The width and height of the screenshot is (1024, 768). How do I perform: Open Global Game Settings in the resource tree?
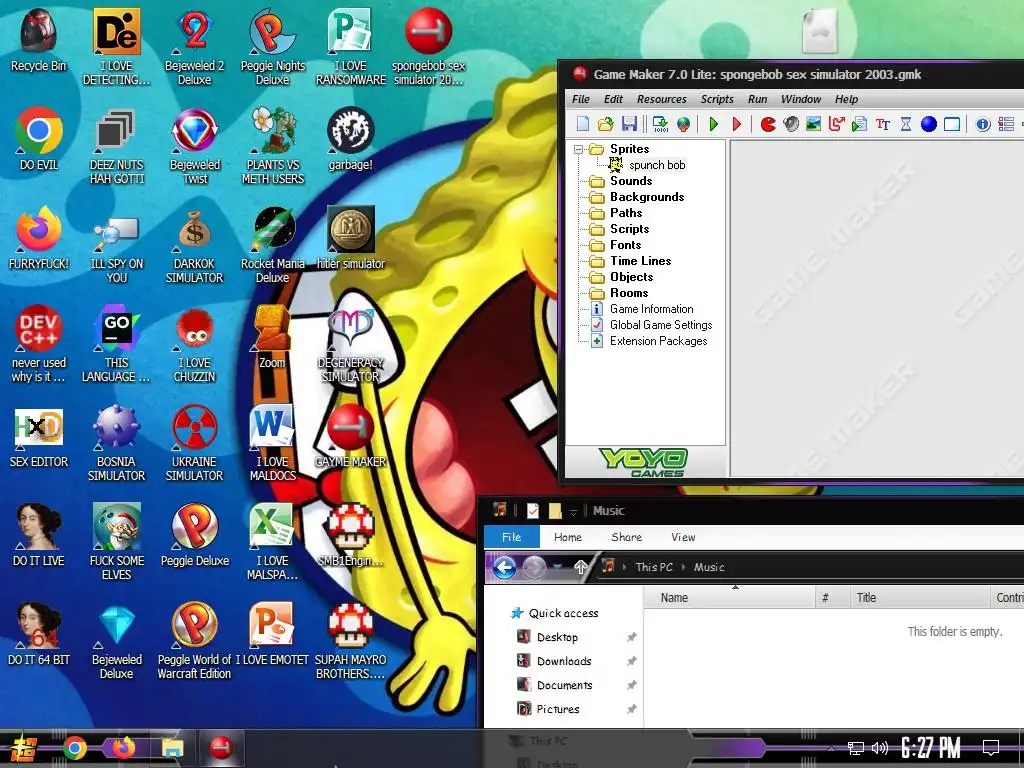[x=661, y=325]
